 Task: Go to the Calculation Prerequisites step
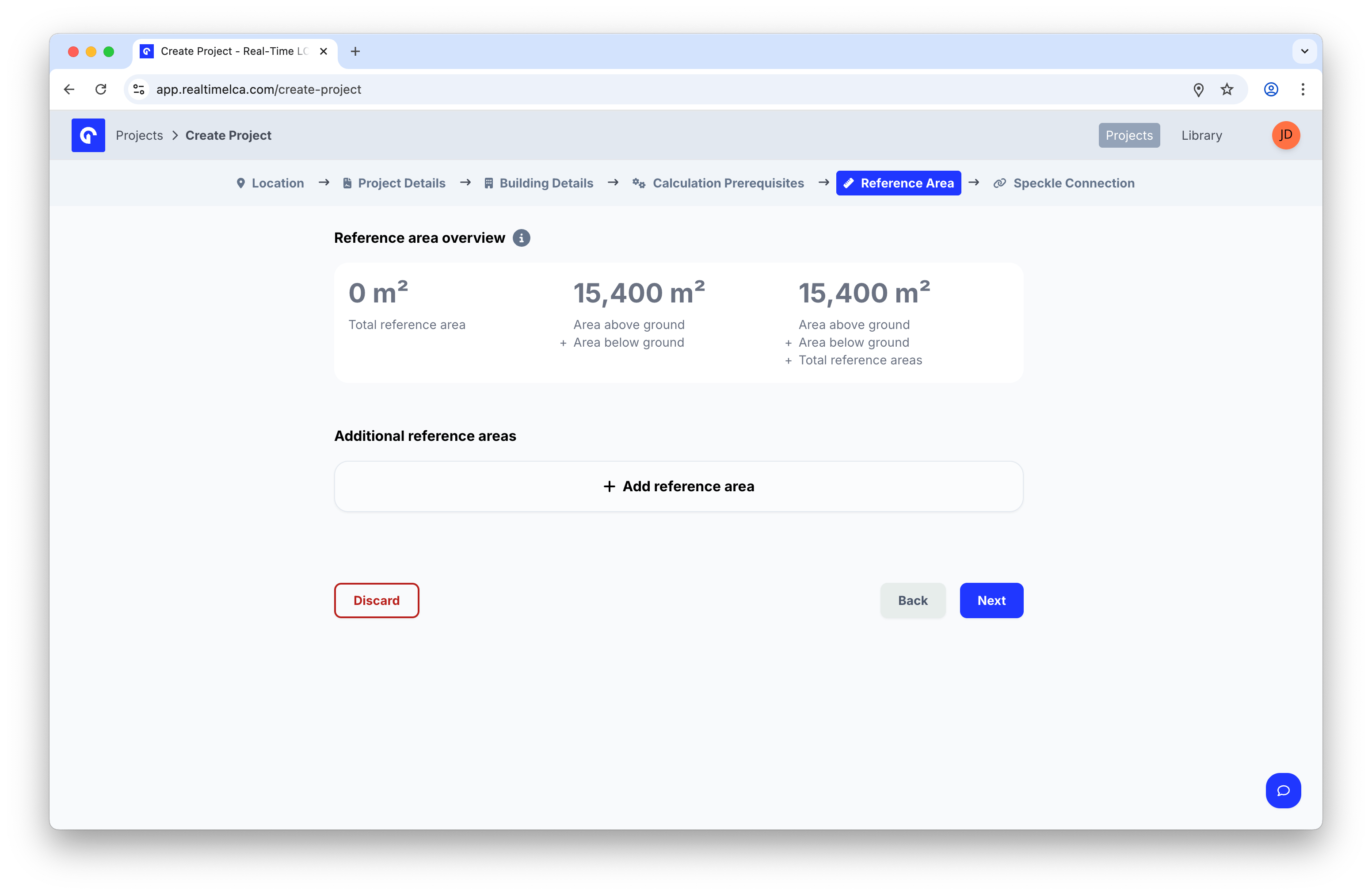coord(718,183)
